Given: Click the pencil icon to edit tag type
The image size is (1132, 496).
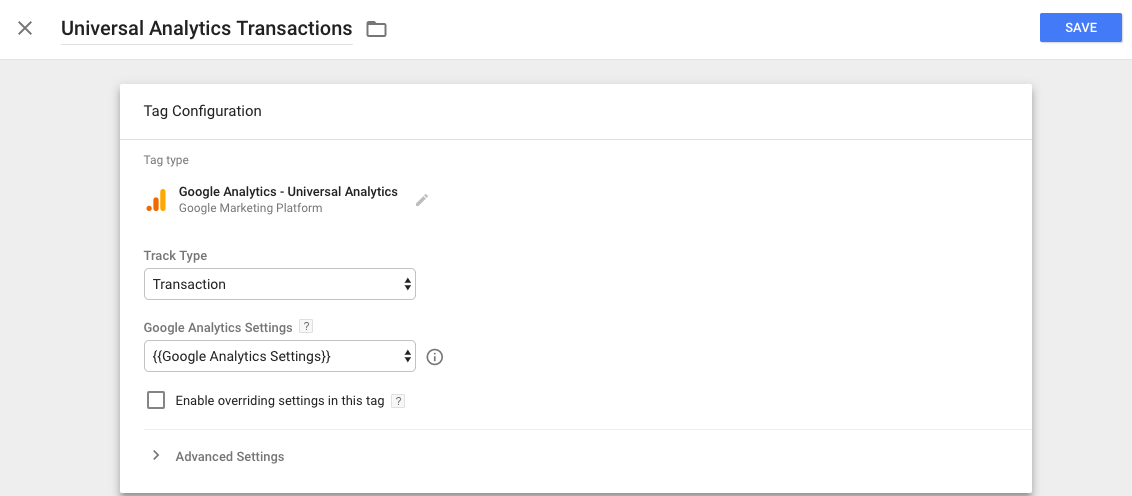Looking at the screenshot, I should 422,200.
